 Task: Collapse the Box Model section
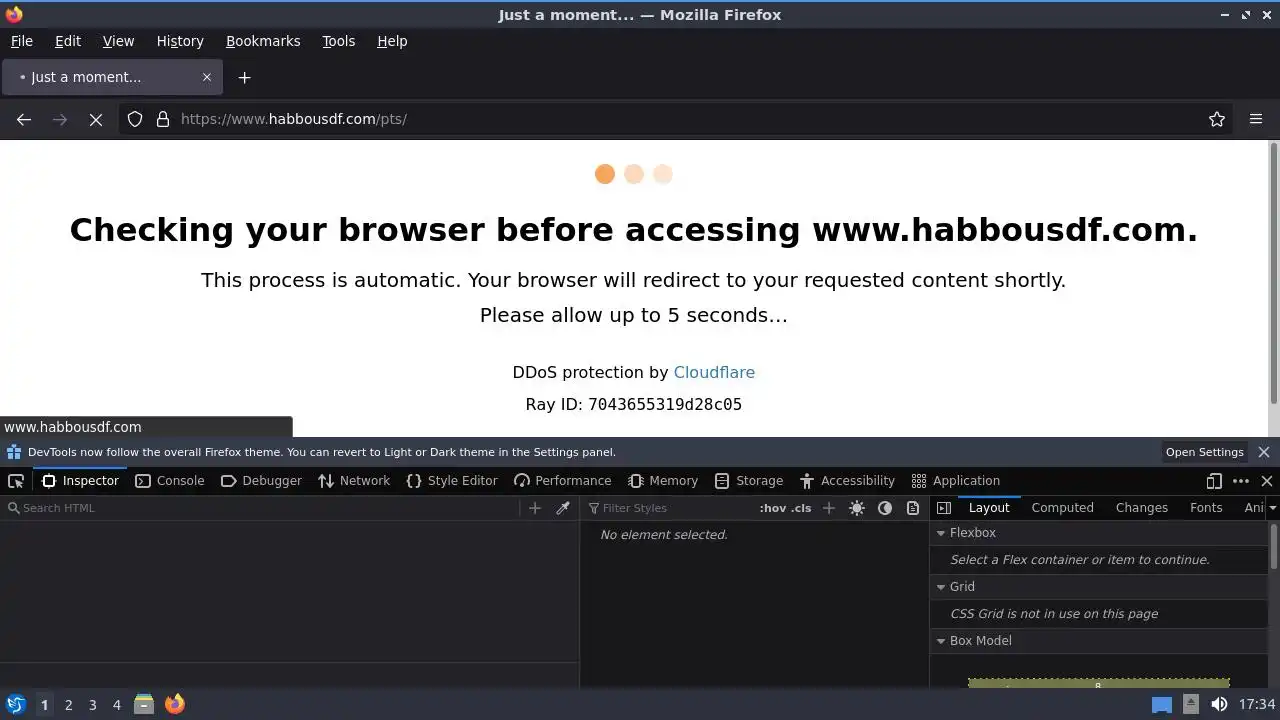[941, 641]
